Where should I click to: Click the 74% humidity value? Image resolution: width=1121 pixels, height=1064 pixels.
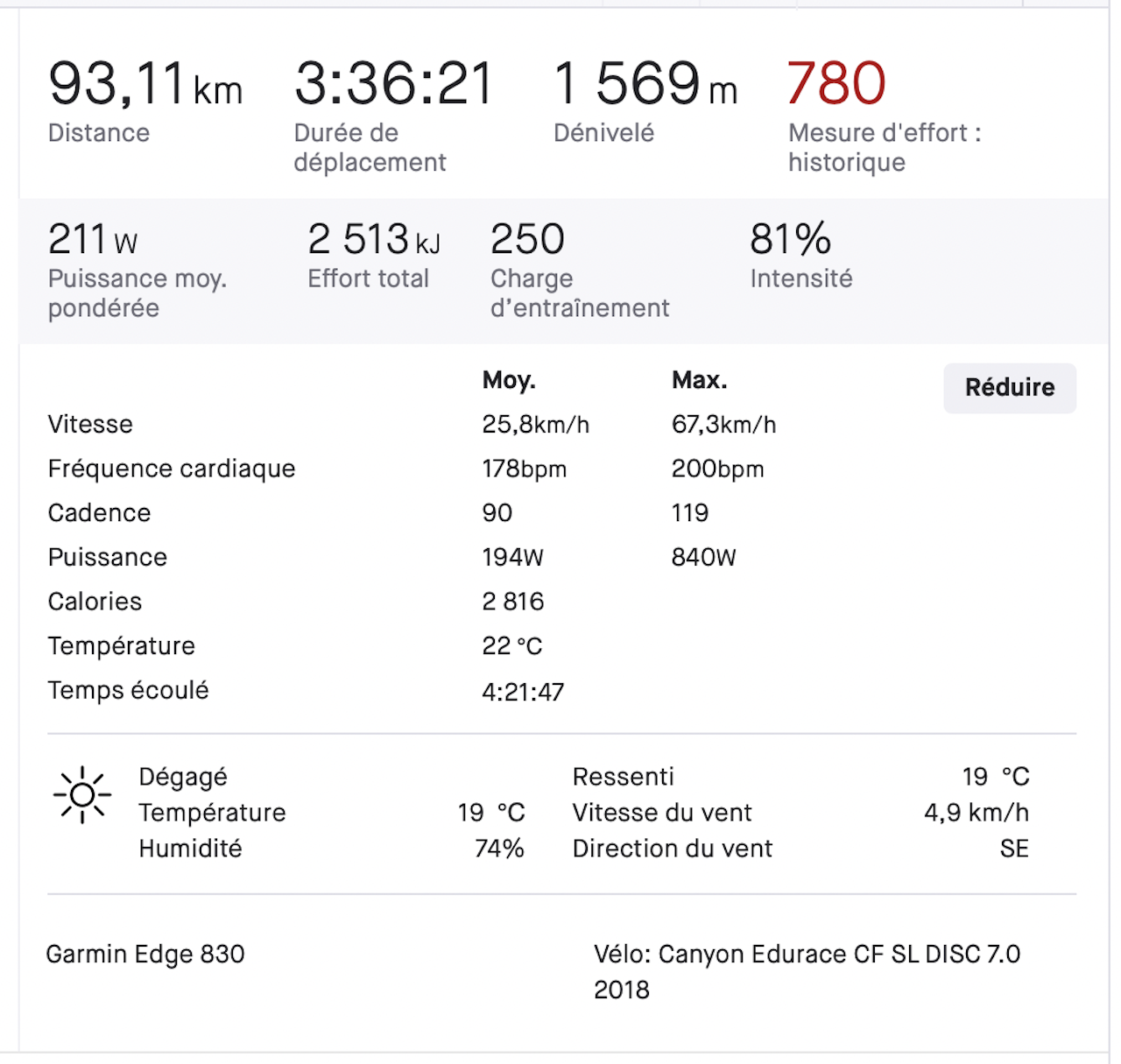[499, 849]
